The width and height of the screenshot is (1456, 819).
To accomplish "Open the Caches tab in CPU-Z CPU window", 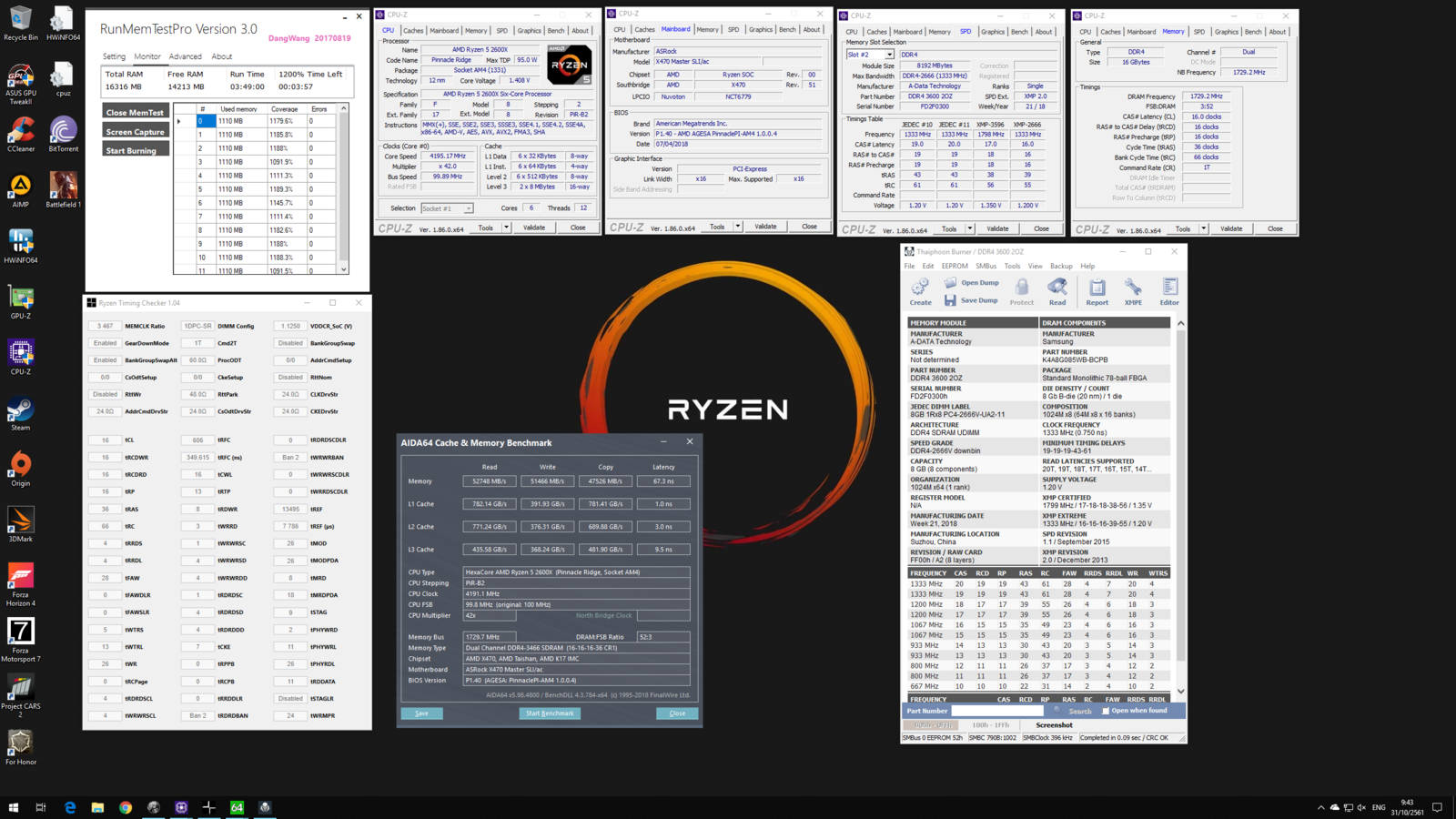I will point(413,31).
